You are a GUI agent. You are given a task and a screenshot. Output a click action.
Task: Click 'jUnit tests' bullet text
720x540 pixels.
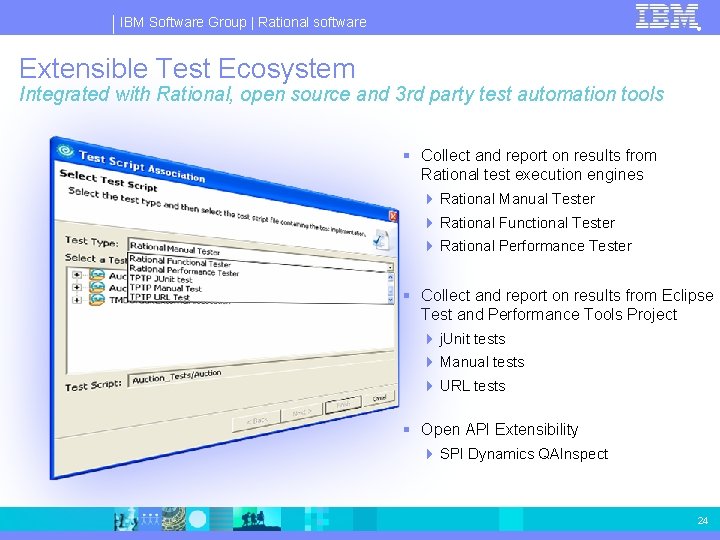(472, 339)
